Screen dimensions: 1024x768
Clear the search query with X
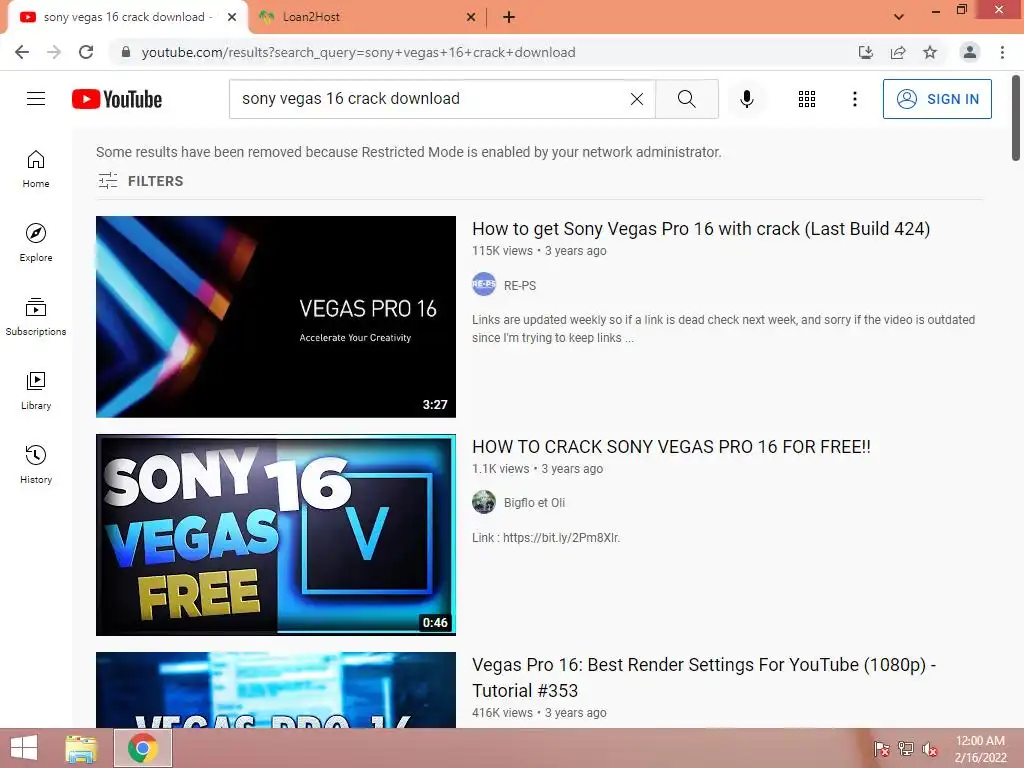(637, 99)
